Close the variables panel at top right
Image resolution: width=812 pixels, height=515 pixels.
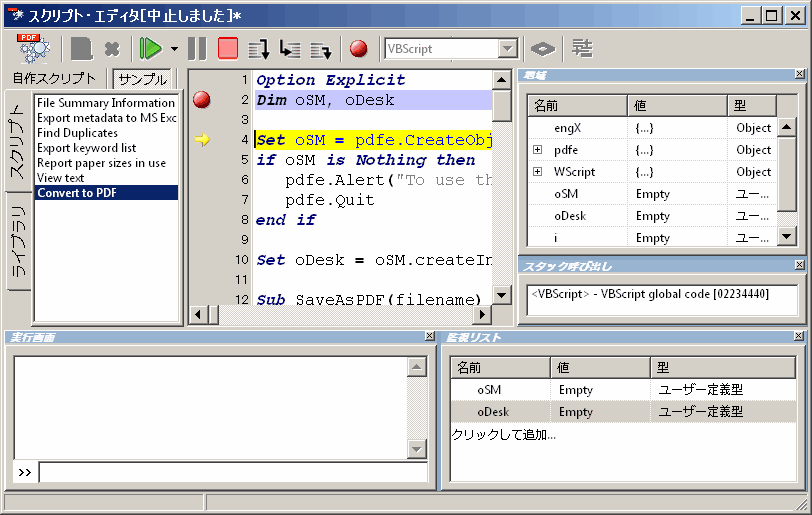pyautogui.click(x=800, y=75)
